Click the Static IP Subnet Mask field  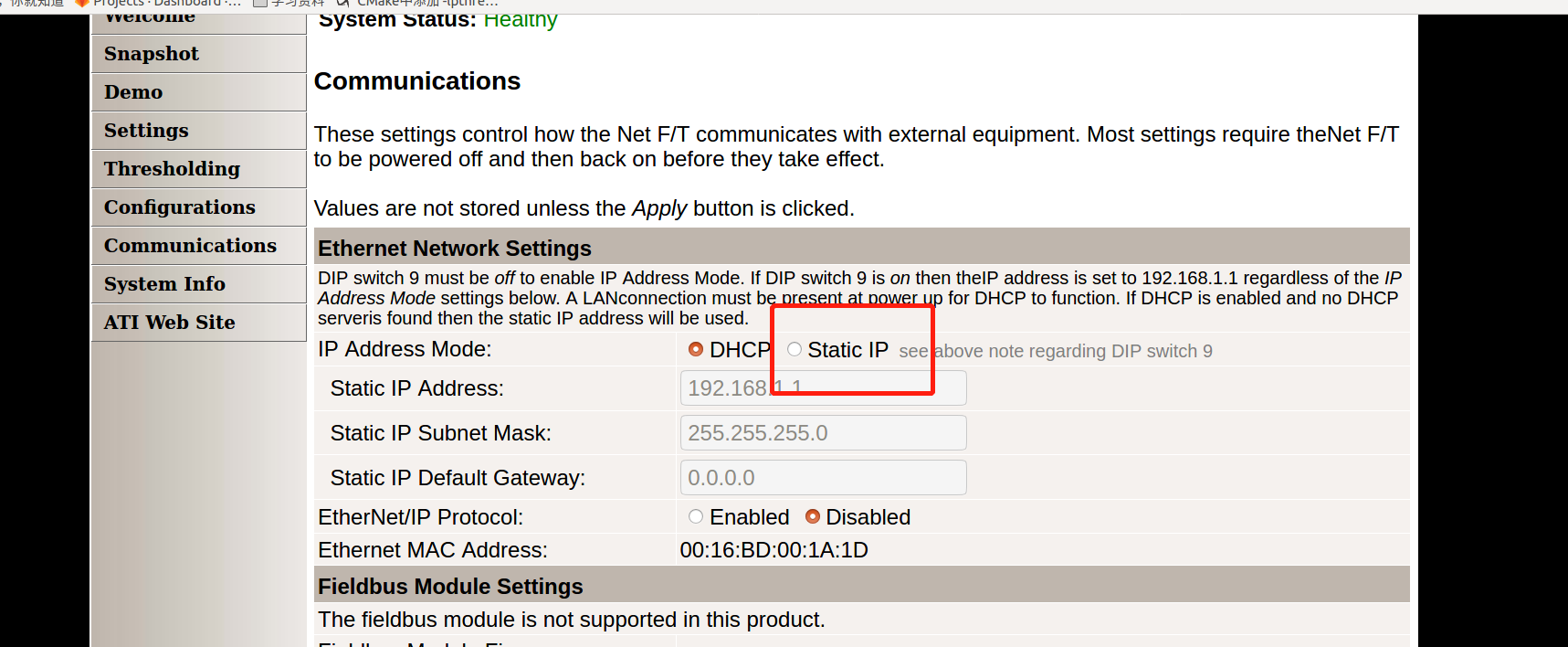823,433
